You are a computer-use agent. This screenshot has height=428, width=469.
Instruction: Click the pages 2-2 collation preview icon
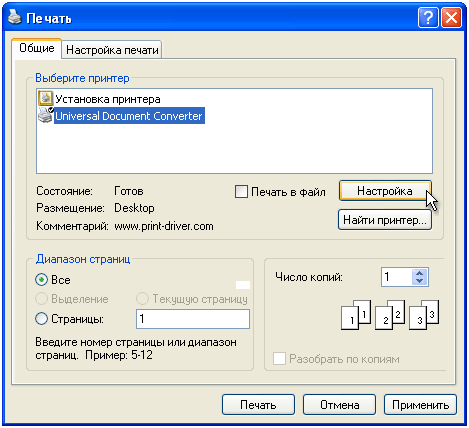pos(390,315)
